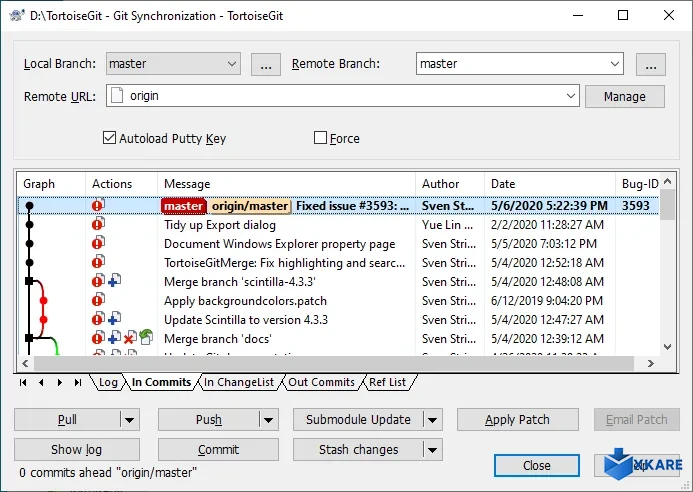Open the Push button dropdown arrow
The image size is (693, 492).
point(268,420)
